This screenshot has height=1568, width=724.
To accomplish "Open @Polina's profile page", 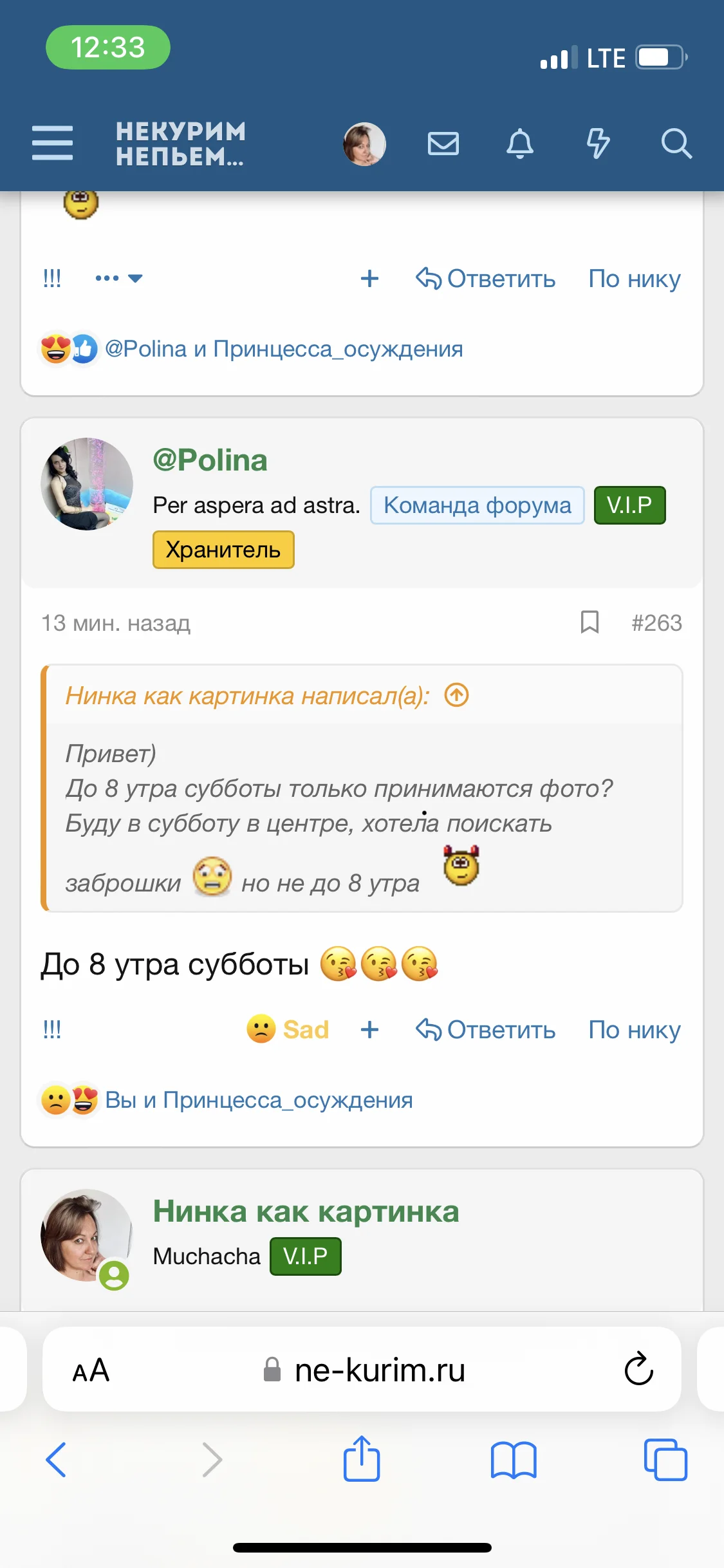I will coord(210,460).
